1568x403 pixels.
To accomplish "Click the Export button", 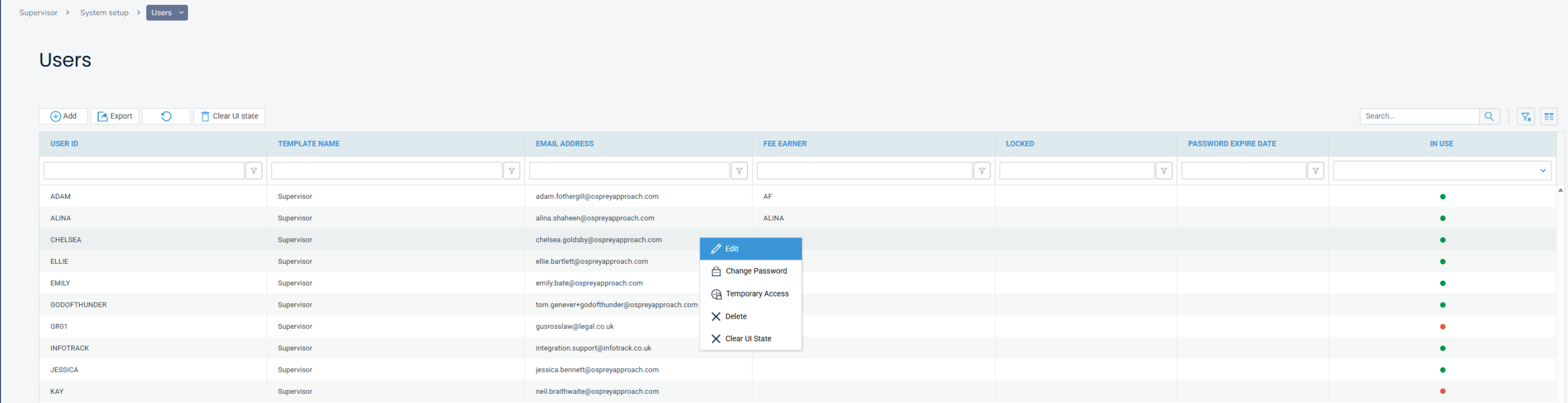I will click(115, 116).
